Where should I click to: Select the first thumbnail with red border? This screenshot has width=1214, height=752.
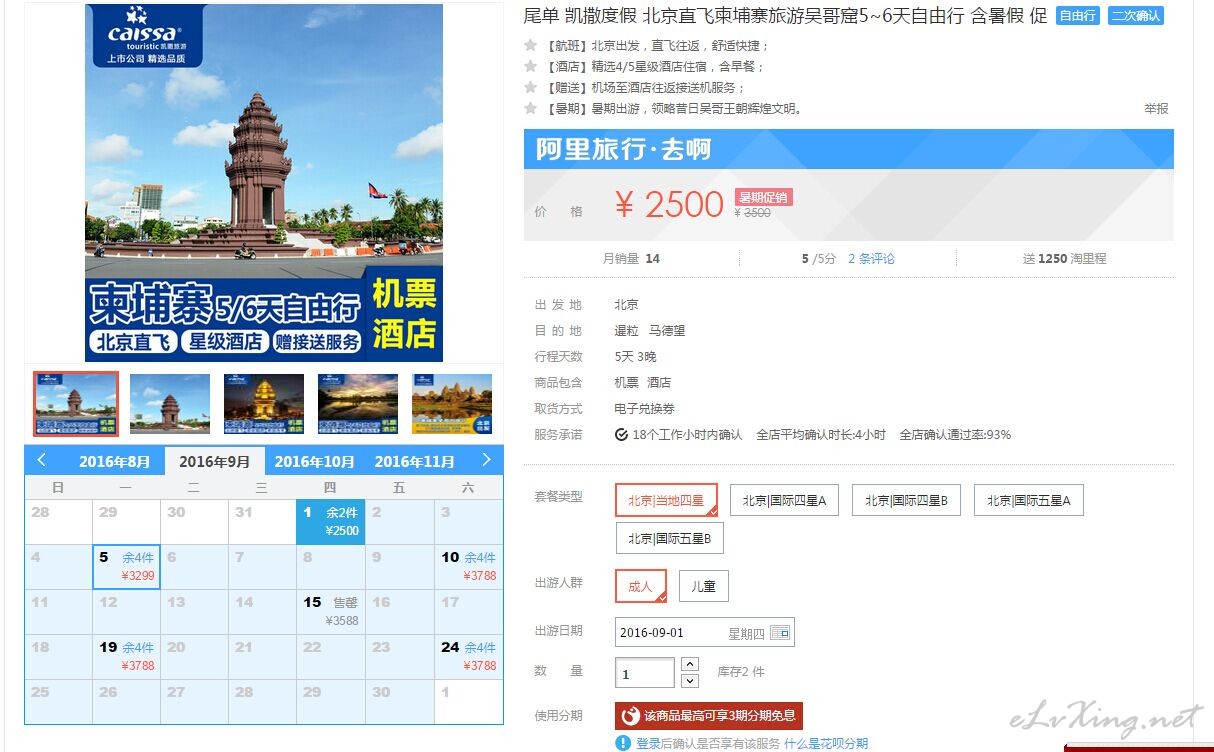click(x=76, y=404)
